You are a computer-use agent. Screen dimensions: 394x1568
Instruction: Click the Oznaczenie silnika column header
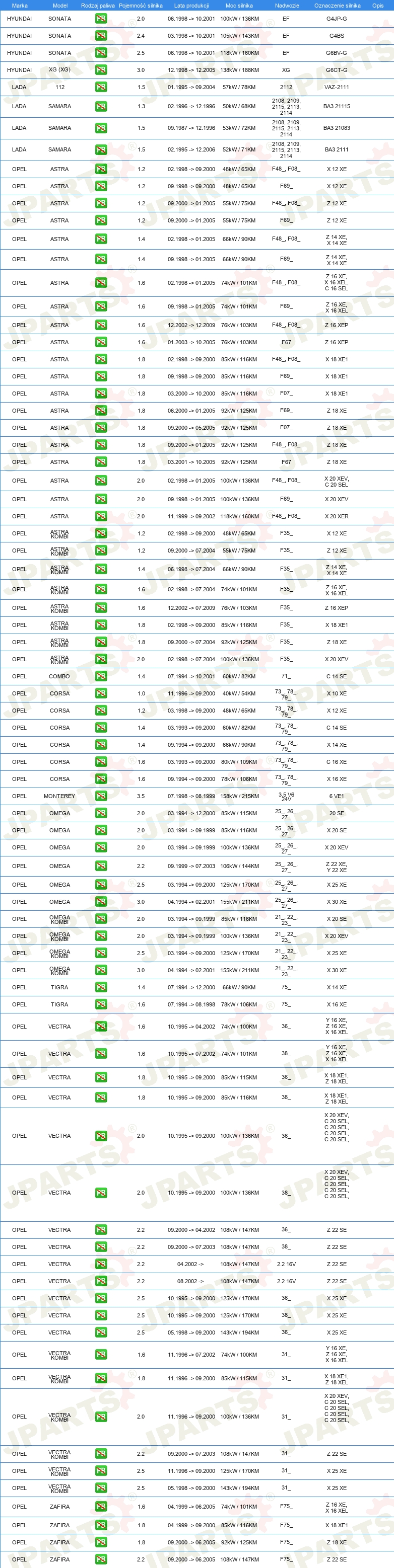337,6
